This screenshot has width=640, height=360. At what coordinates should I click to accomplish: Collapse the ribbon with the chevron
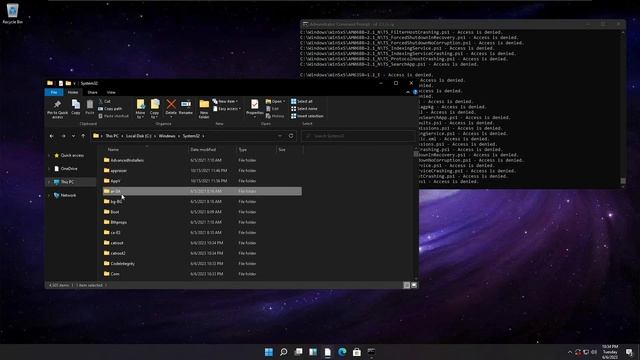pos(408,92)
